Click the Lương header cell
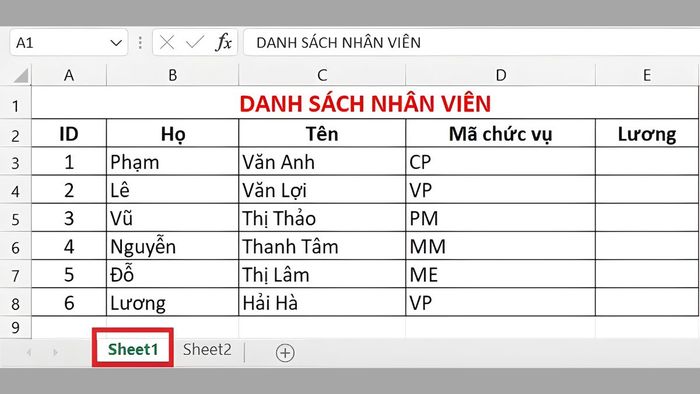The height and width of the screenshot is (394, 700). tap(647, 133)
